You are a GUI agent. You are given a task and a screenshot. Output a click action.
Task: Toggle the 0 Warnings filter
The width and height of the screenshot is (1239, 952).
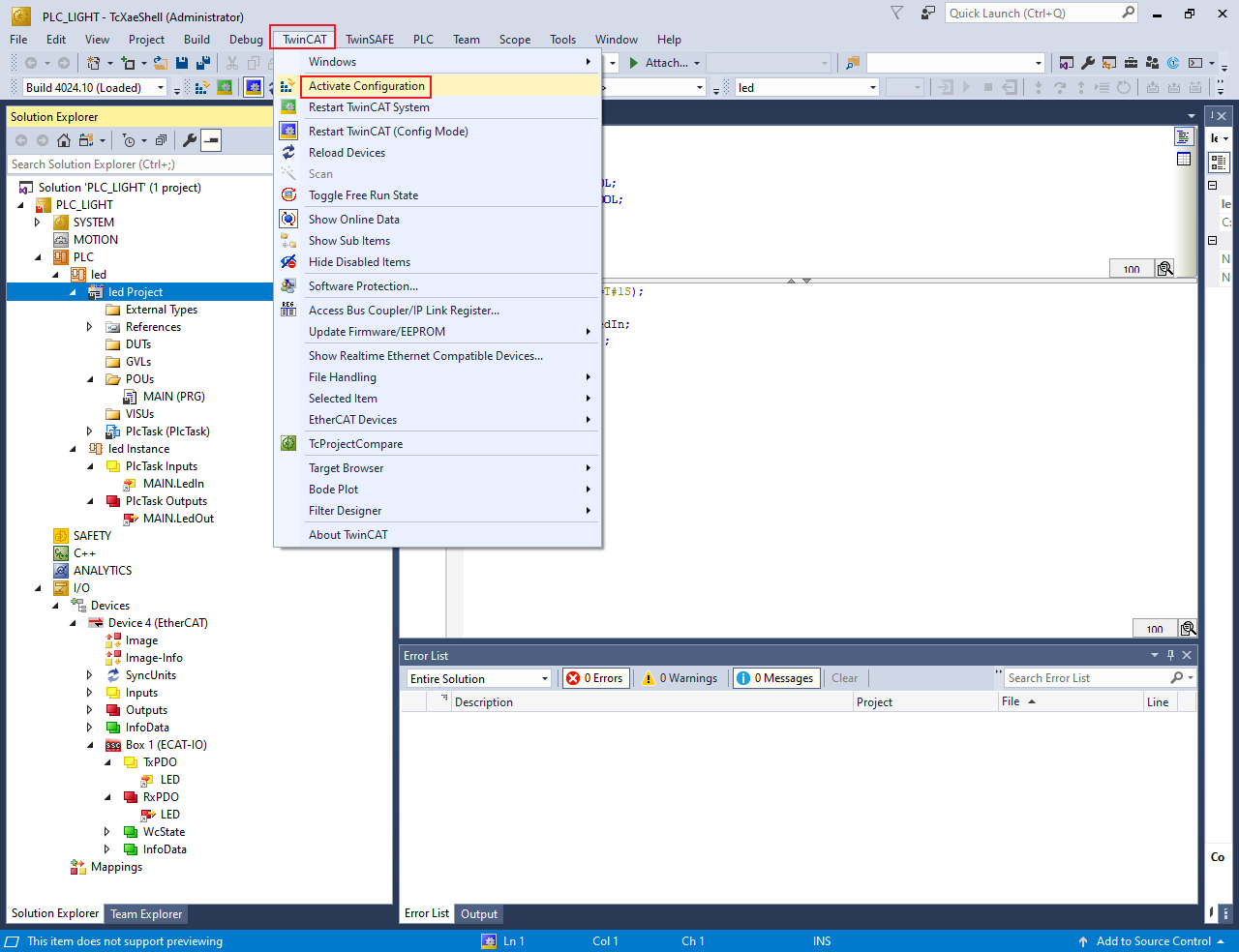[680, 678]
